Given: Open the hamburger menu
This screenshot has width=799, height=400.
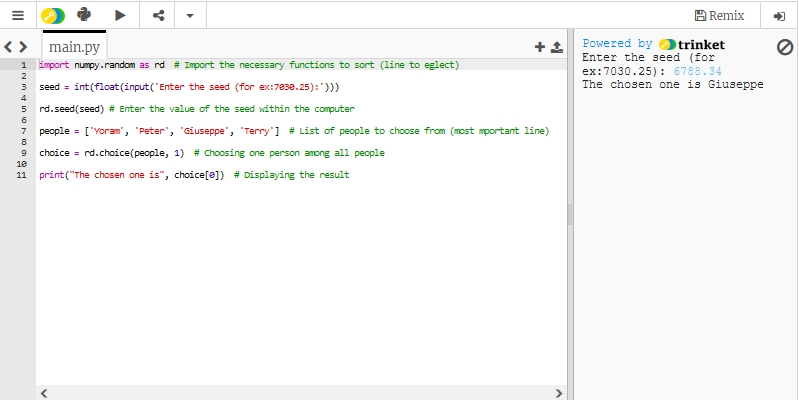Looking at the screenshot, I should [17, 15].
